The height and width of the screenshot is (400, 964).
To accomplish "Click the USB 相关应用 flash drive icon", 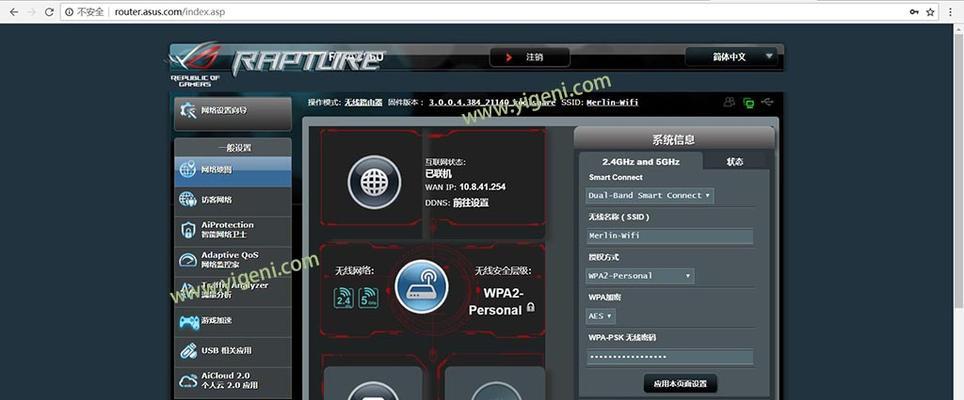I will tap(188, 351).
